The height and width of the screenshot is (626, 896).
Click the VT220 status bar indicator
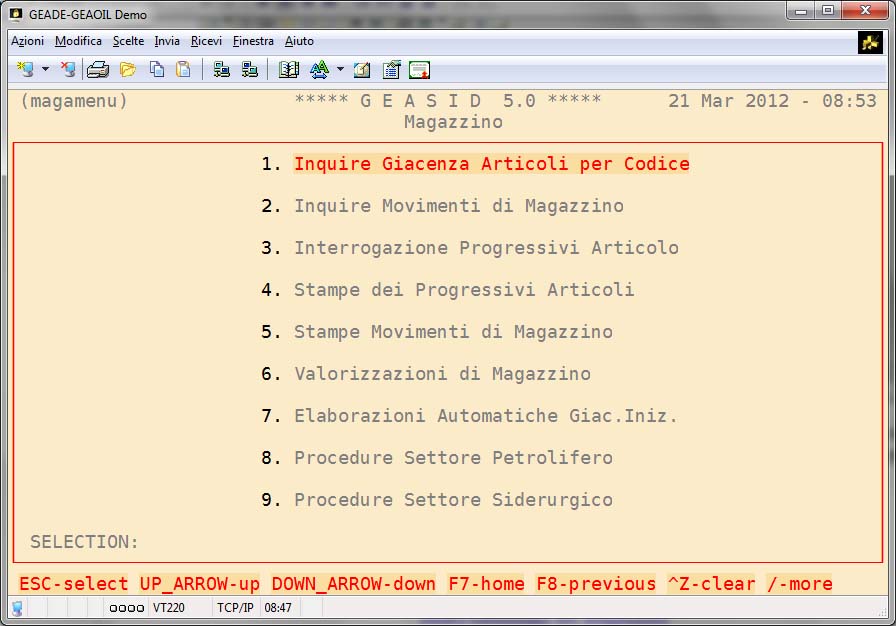tap(168, 608)
